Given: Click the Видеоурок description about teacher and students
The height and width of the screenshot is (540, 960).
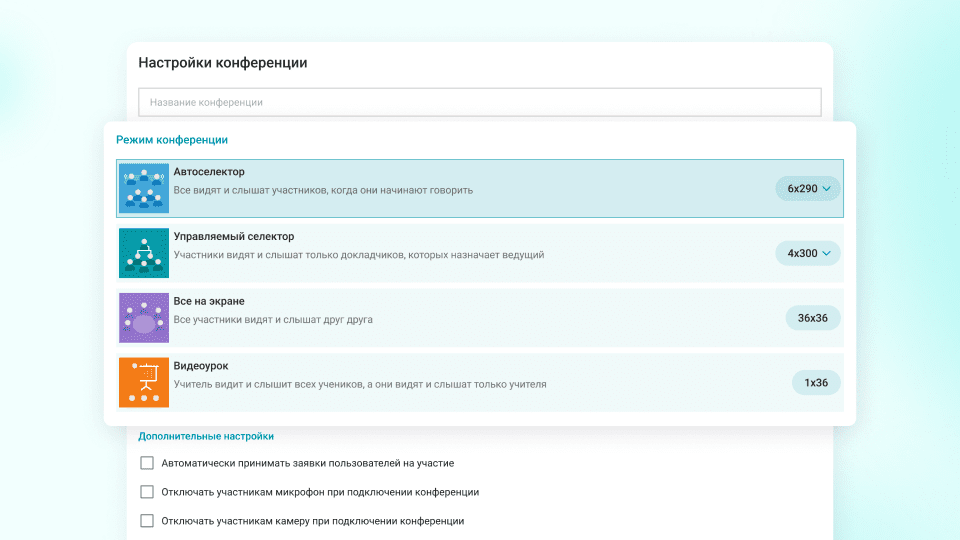Looking at the screenshot, I should pyautogui.click(x=360, y=384).
